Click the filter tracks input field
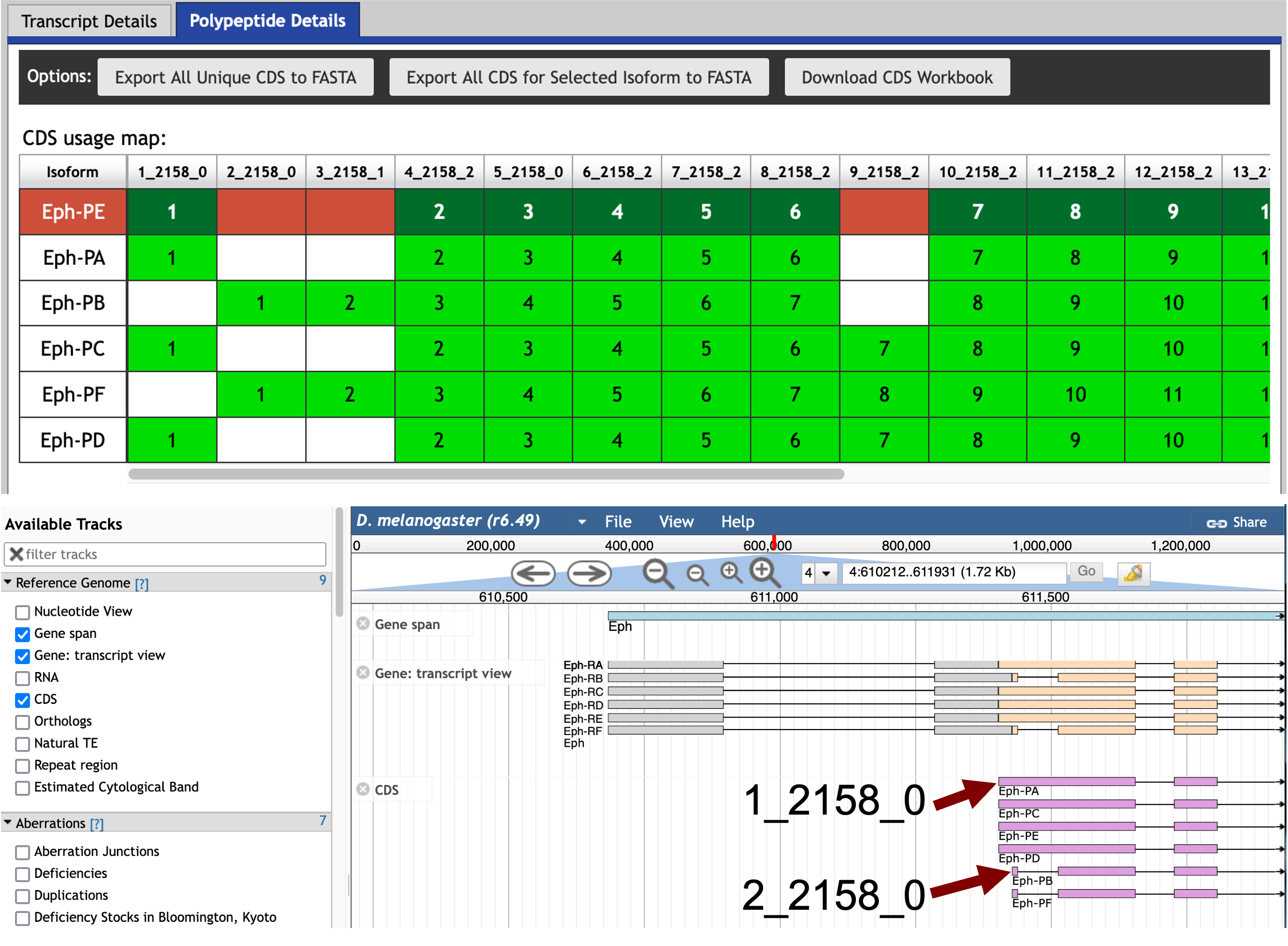The width and height of the screenshot is (1288, 946). [x=165, y=554]
